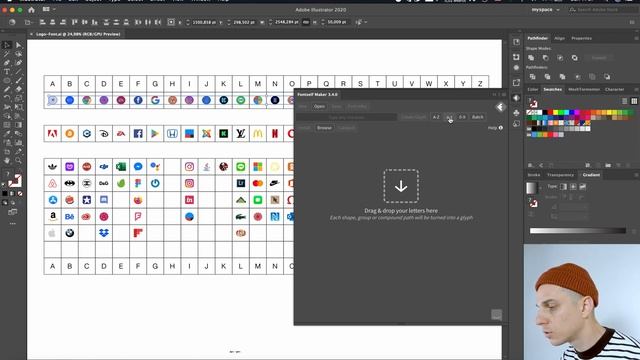Screen dimensions: 640x360
Task: Click the Home icon in top bar
Action: click(31, 10)
